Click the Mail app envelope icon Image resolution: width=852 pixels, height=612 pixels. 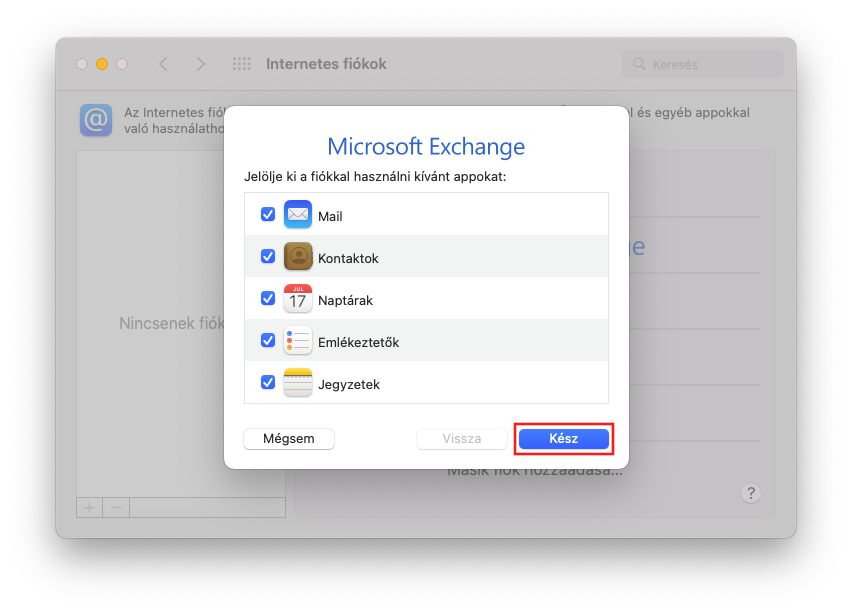click(298, 215)
